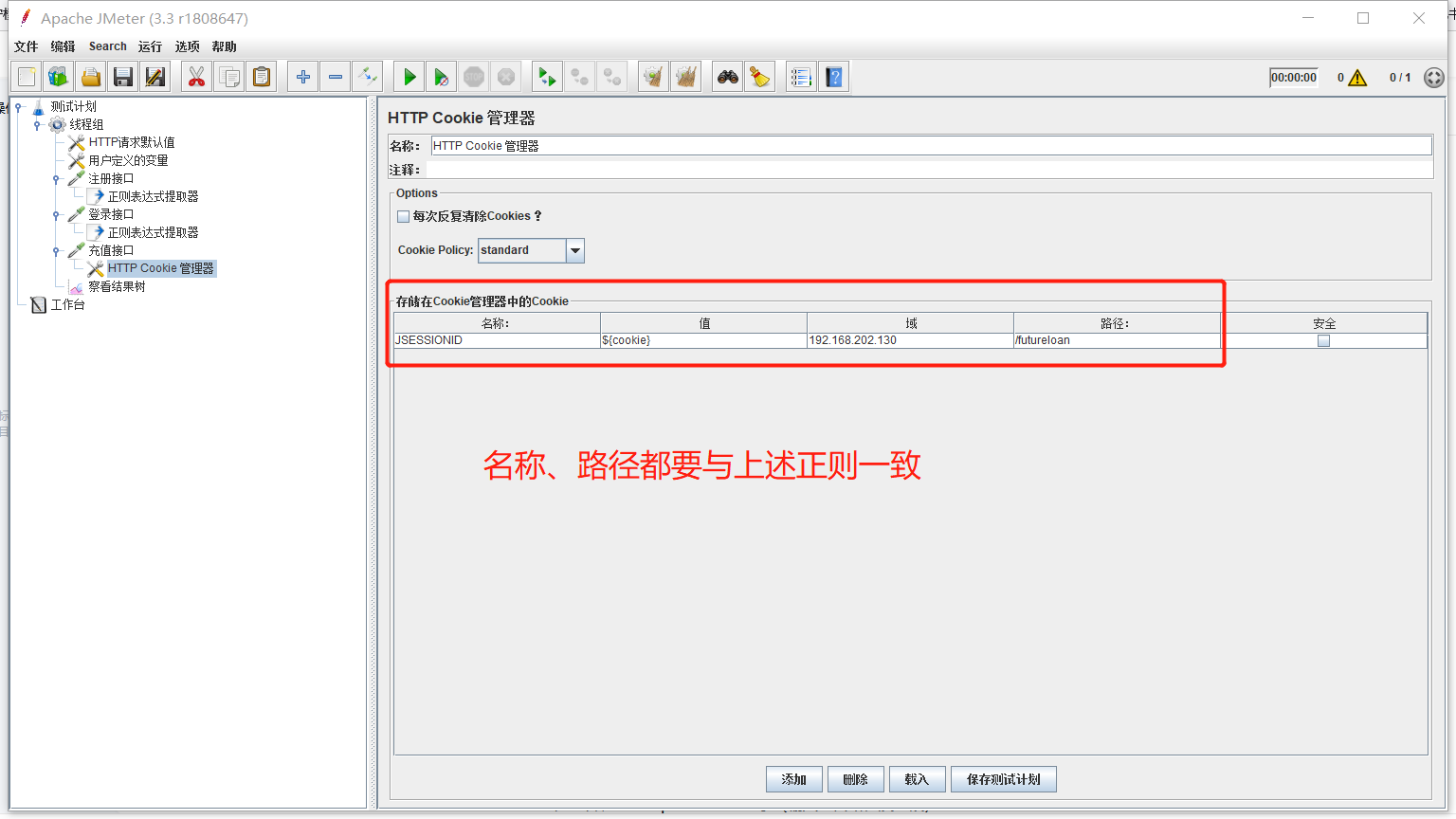Click the thread status indicator icon

pos(1434,78)
